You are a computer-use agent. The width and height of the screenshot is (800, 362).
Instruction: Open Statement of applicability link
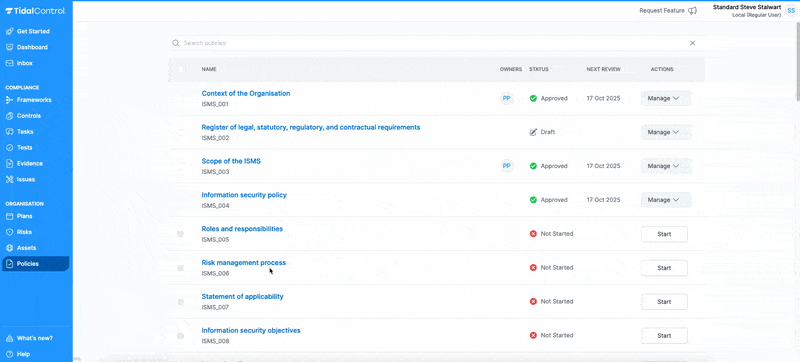pos(242,297)
